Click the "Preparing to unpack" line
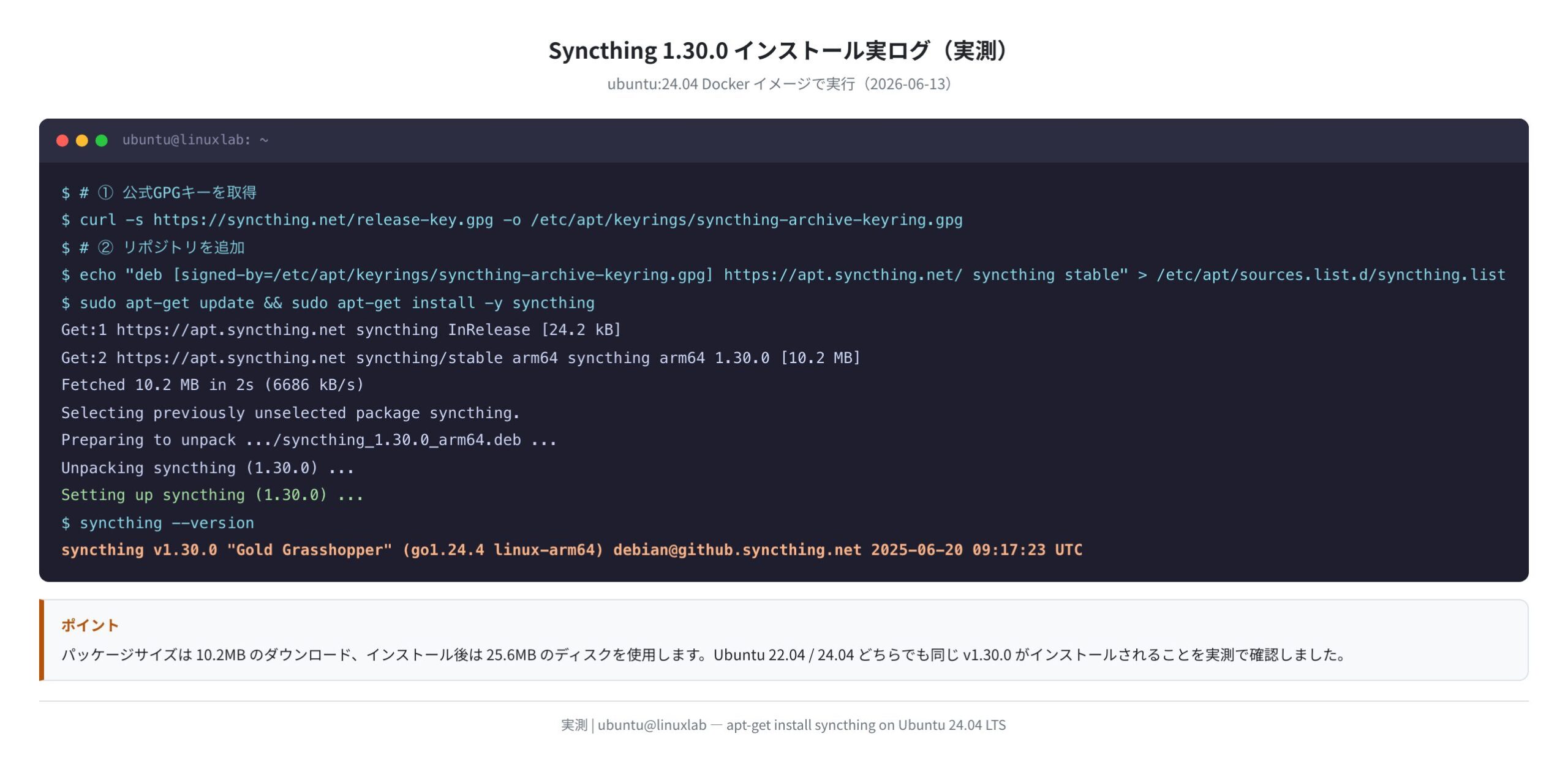The width and height of the screenshot is (1568, 758). [309, 440]
